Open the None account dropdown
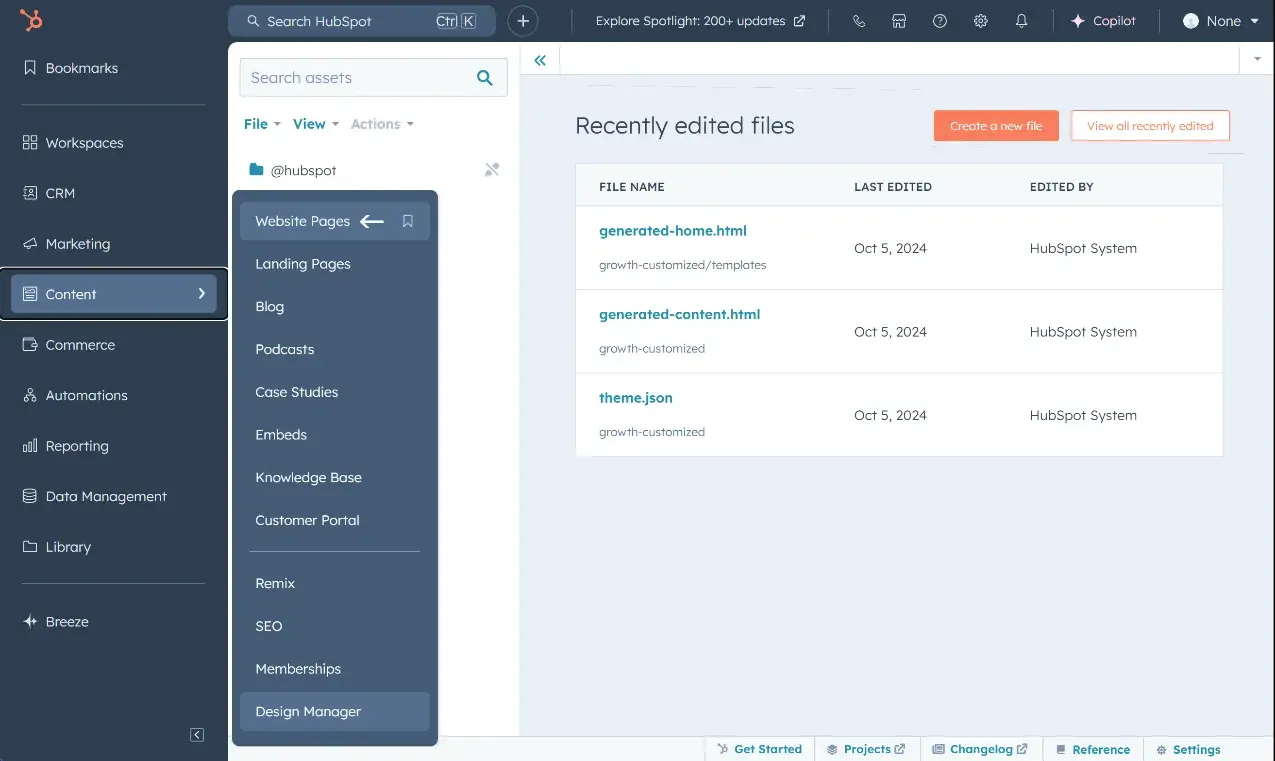The height and width of the screenshot is (761, 1275). pos(1220,21)
